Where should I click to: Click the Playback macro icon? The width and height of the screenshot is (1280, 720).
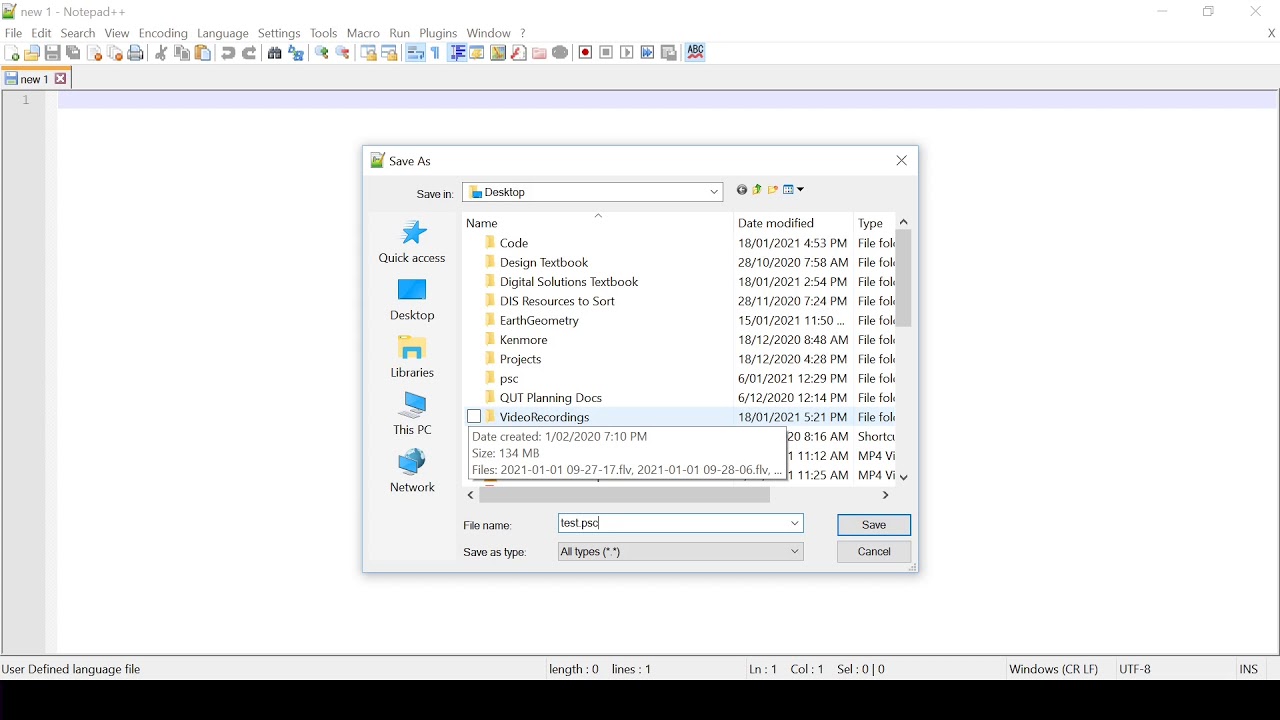point(628,53)
